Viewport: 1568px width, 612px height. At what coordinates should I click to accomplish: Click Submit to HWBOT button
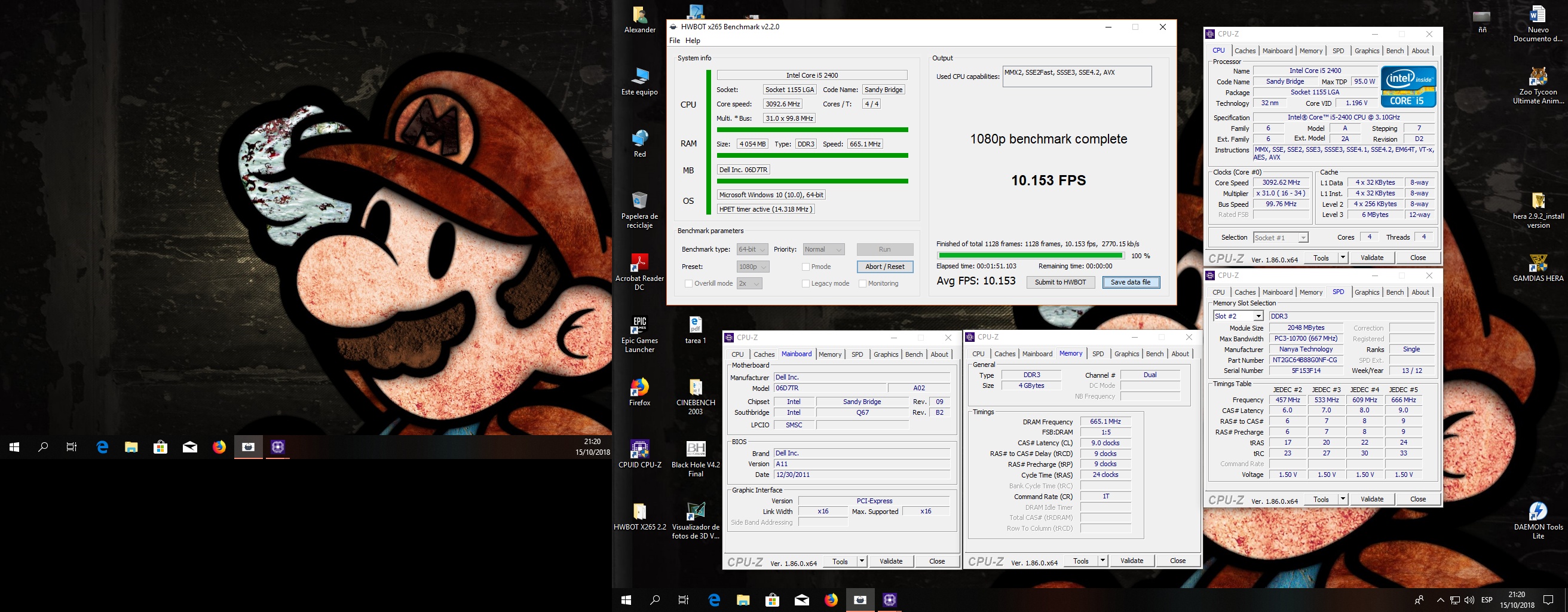coord(1060,283)
